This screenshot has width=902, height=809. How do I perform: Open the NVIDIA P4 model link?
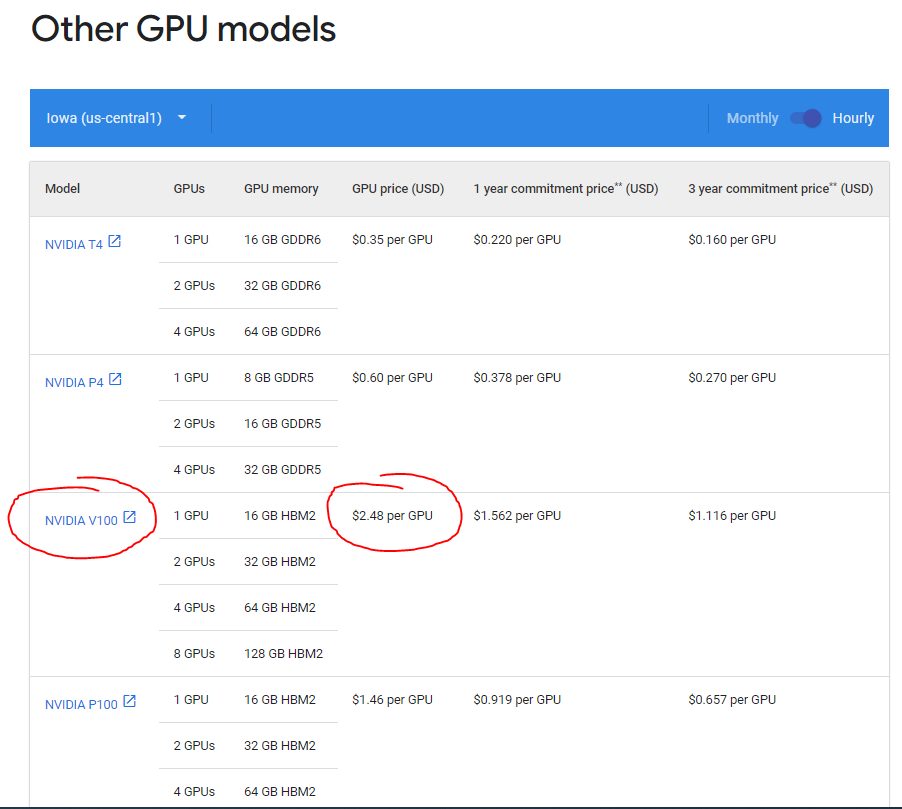coord(74,383)
